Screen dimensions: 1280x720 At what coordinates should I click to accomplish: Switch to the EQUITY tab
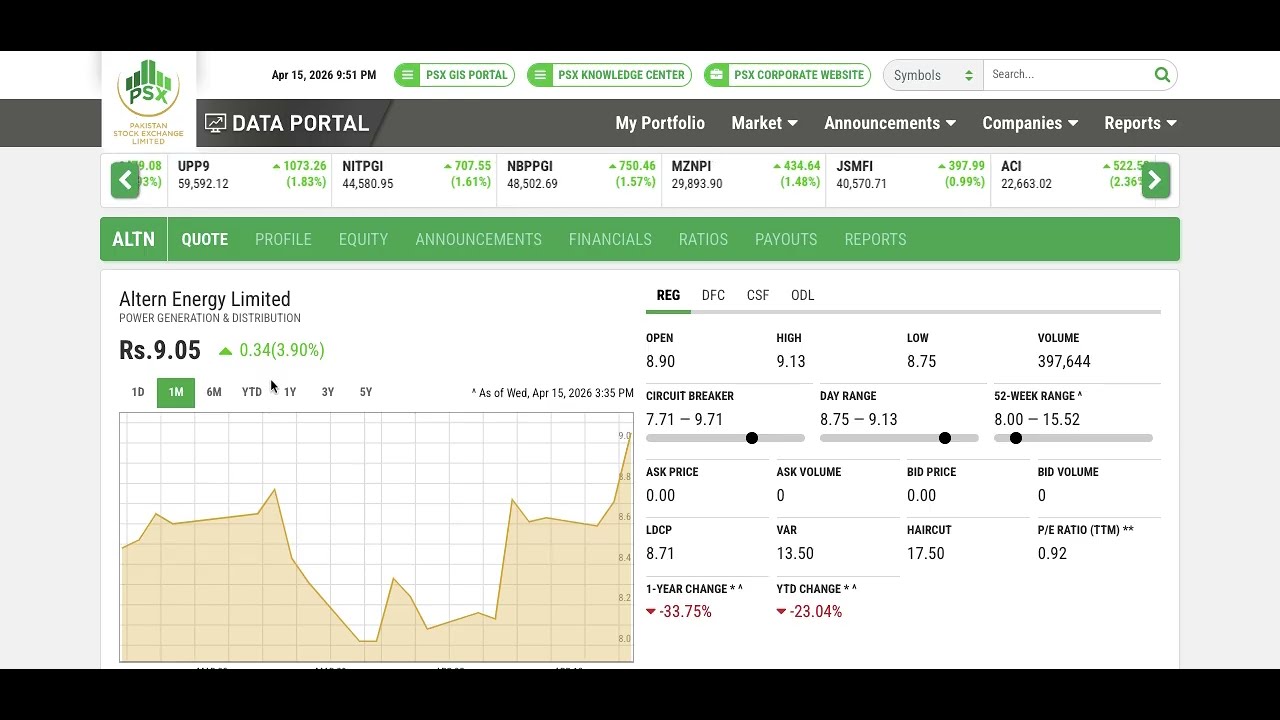pyautogui.click(x=363, y=239)
